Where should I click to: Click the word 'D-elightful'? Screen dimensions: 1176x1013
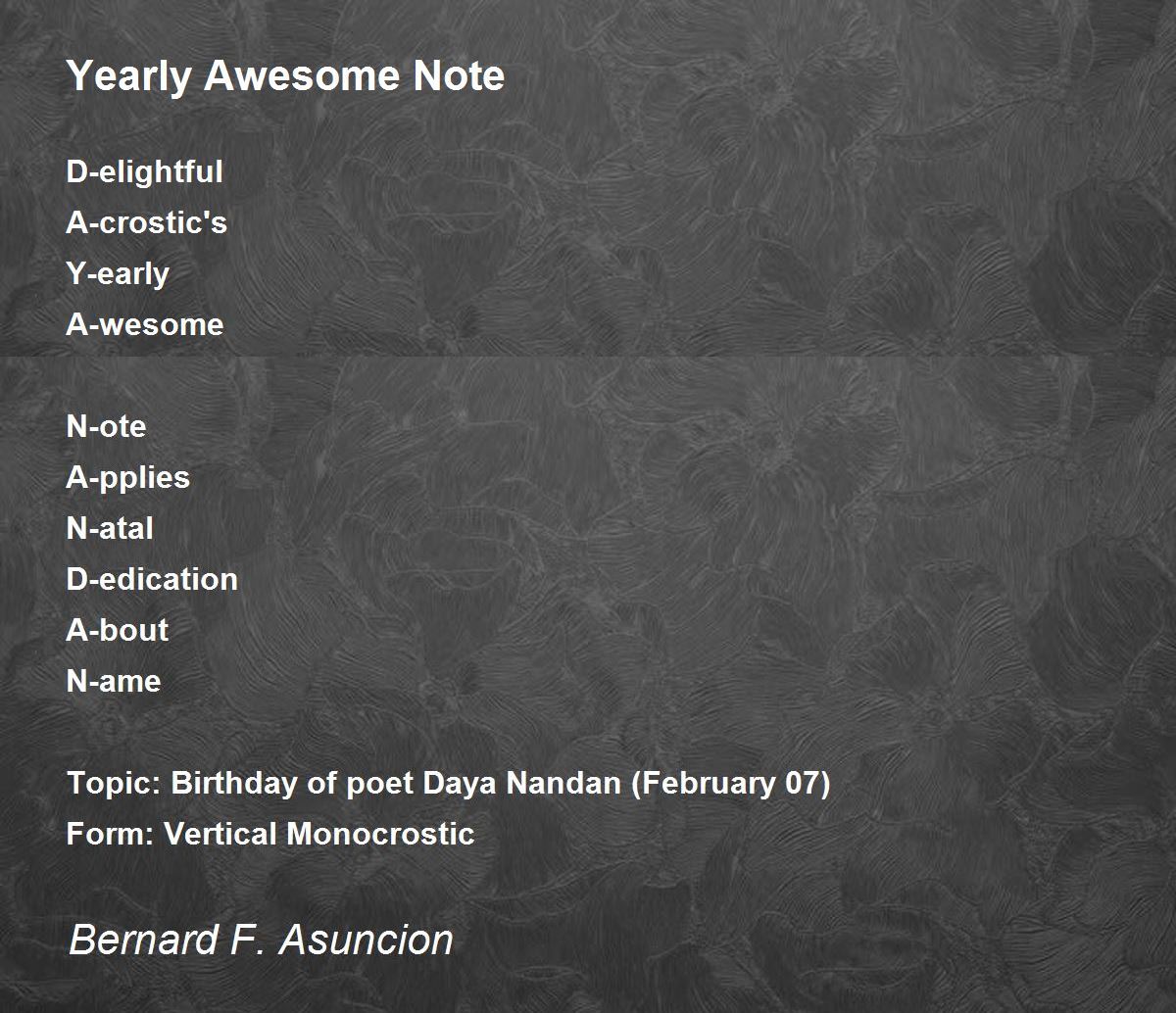(x=144, y=171)
